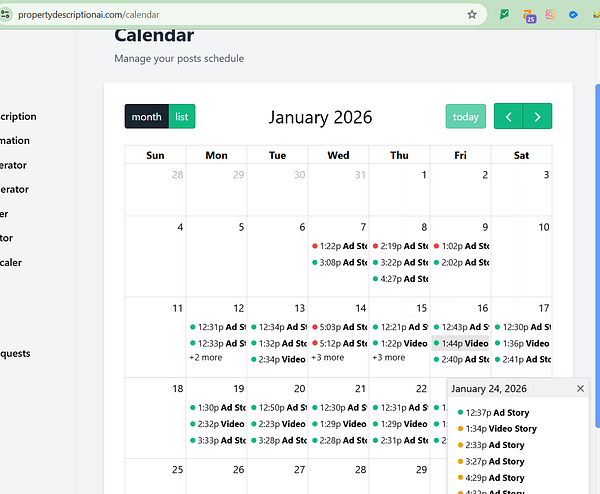Open 2:31p event on January 22
The height and width of the screenshot is (494, 600).
click(x=399, y=441)
